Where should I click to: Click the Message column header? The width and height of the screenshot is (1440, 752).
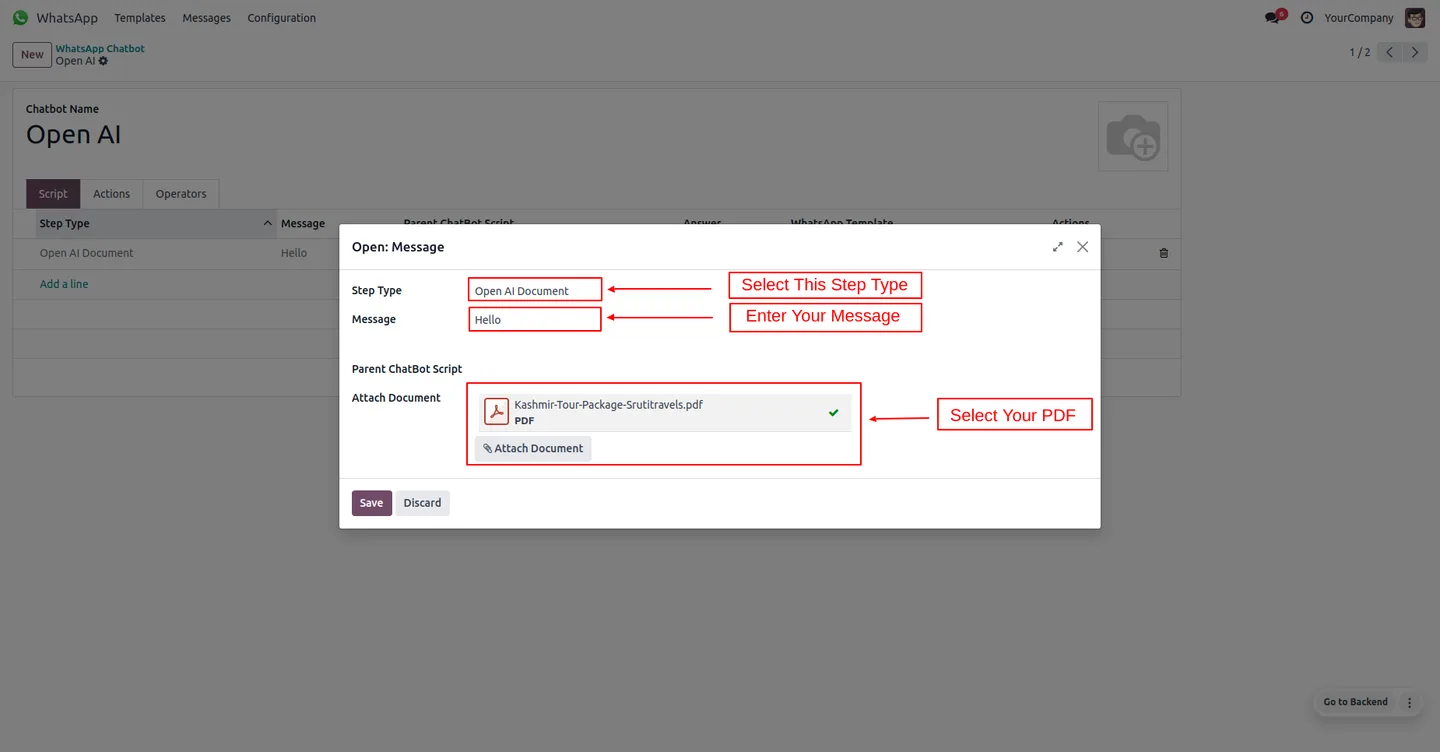303,224
